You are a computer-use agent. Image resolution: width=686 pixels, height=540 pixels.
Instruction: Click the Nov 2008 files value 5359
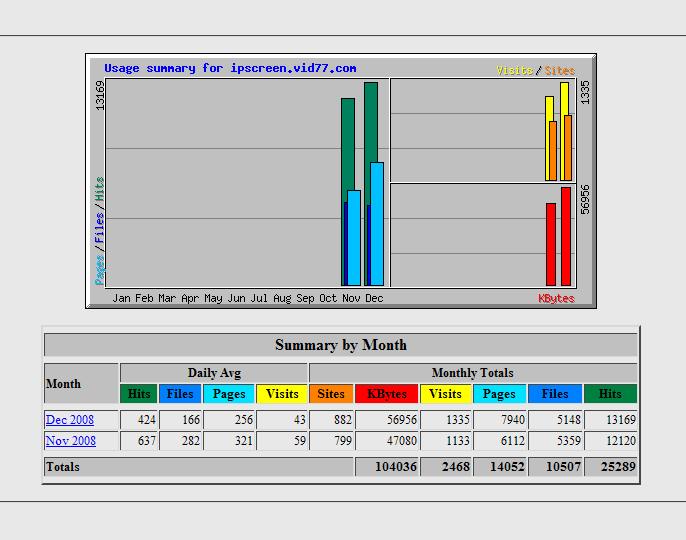tap(569, 441)
